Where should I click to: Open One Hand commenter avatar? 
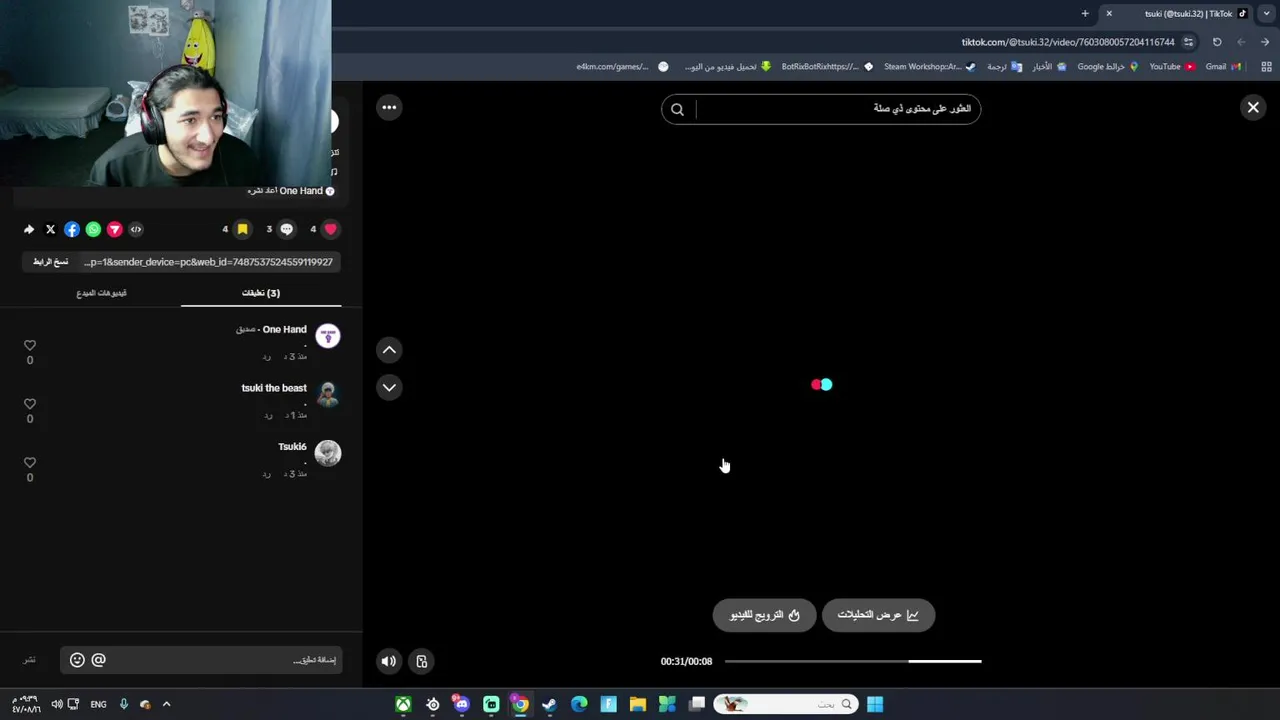[328, 336]
